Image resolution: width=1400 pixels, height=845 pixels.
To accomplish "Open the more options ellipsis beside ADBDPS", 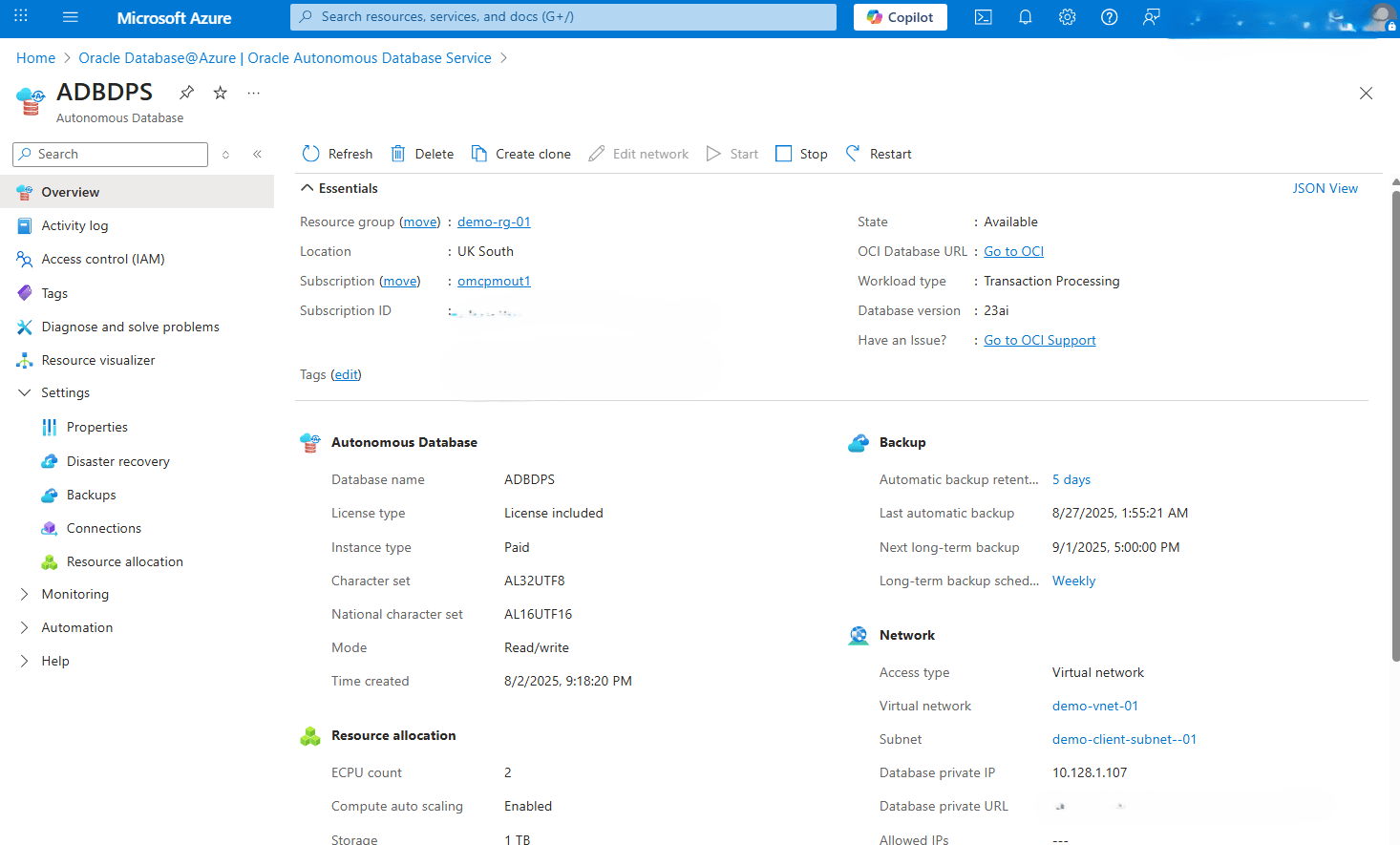I will 253,93.
